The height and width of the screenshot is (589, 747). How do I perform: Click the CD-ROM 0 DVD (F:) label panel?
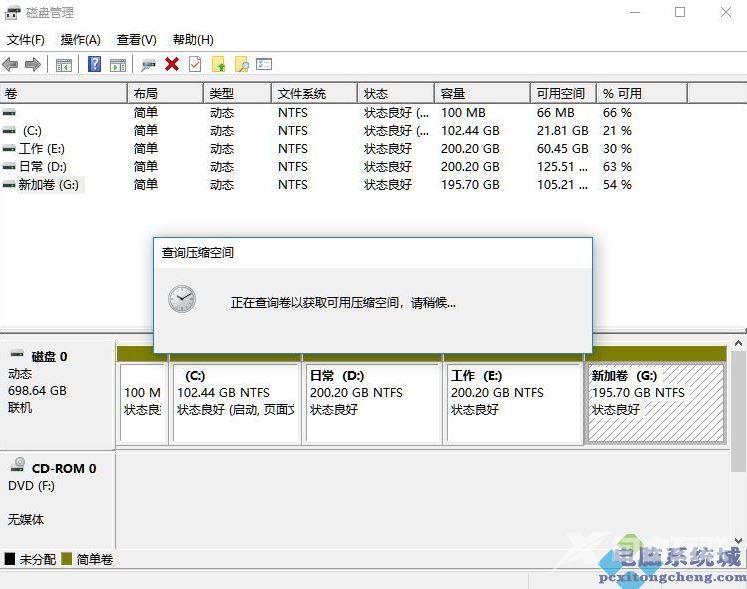pyautogui.click(x=58, y=499)
